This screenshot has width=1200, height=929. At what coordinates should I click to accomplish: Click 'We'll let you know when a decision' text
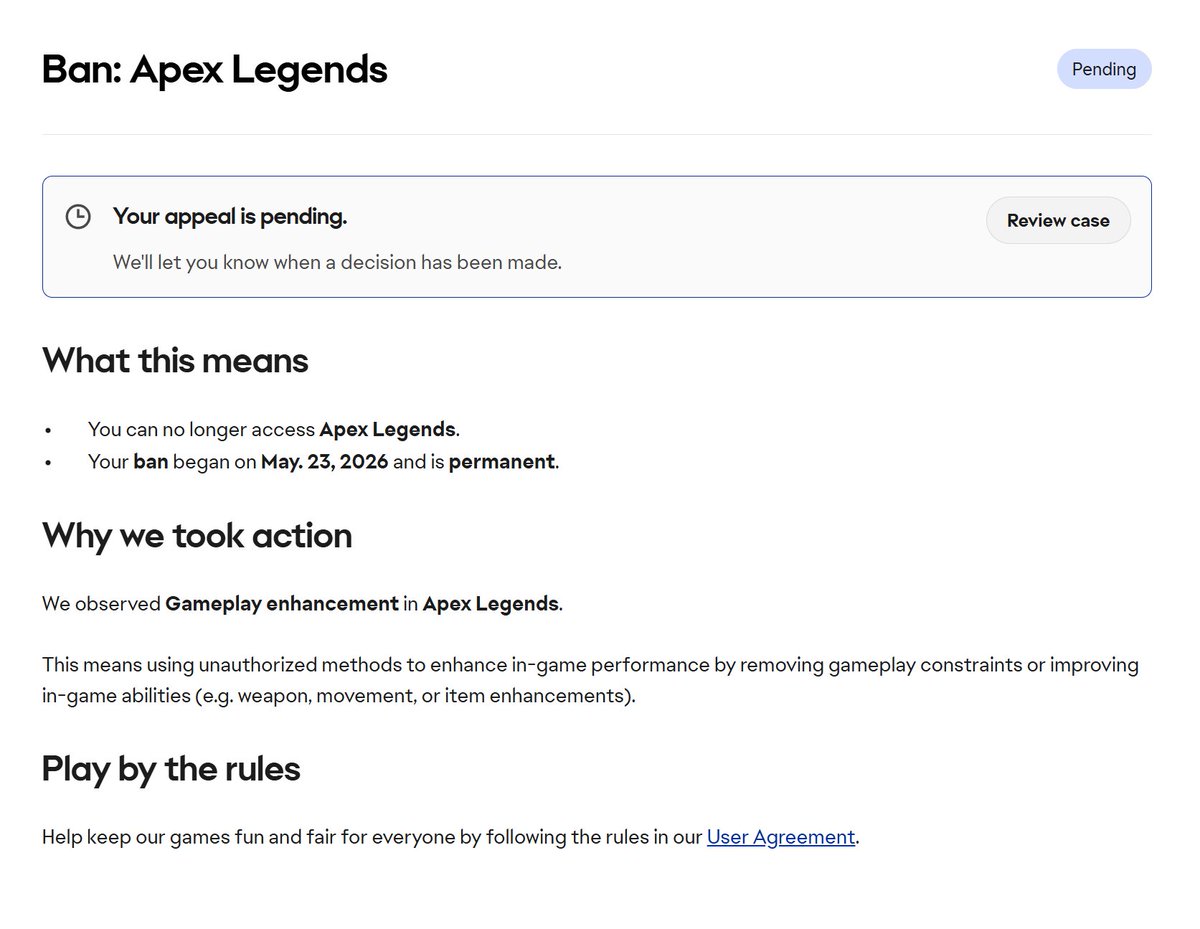point(337,263)
